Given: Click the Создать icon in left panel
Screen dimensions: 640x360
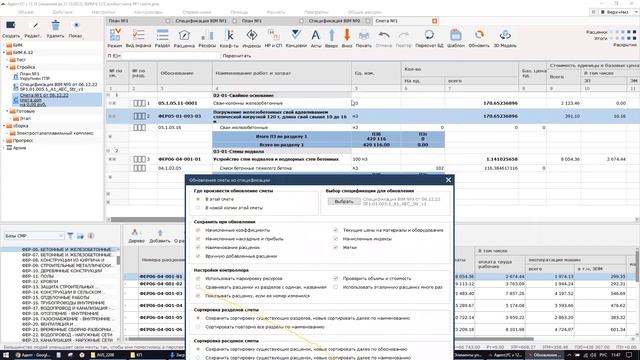Looking at the screenshot, I should 11,26.
